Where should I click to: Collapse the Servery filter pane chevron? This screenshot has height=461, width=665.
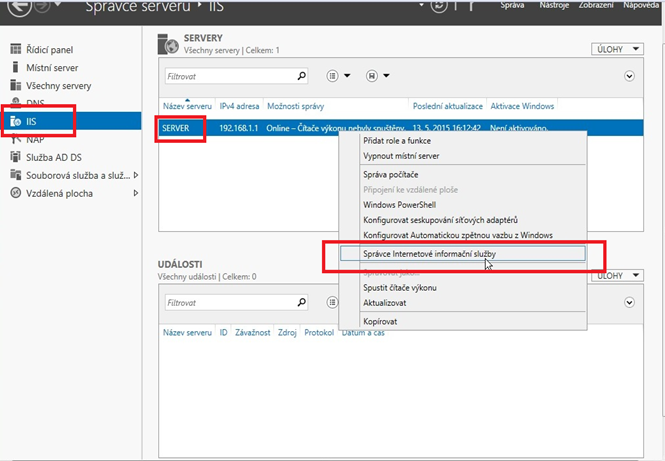click(629, 76)
